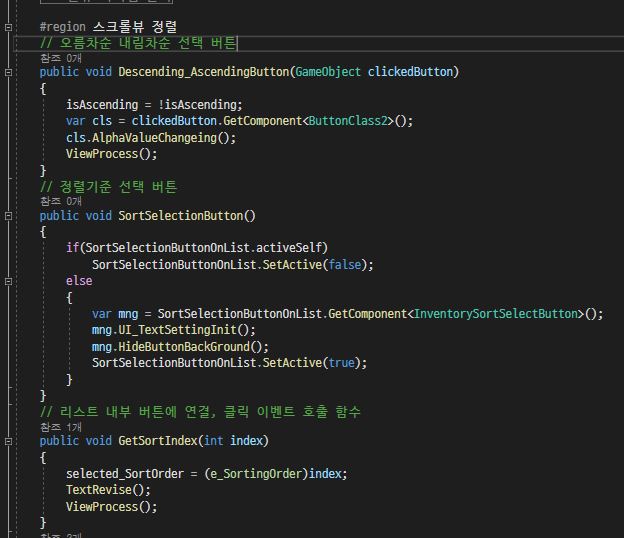Click ViewProcess() inside GetSortIndex
The height and width of the screenshot is (538, 624).
[111, 507]
